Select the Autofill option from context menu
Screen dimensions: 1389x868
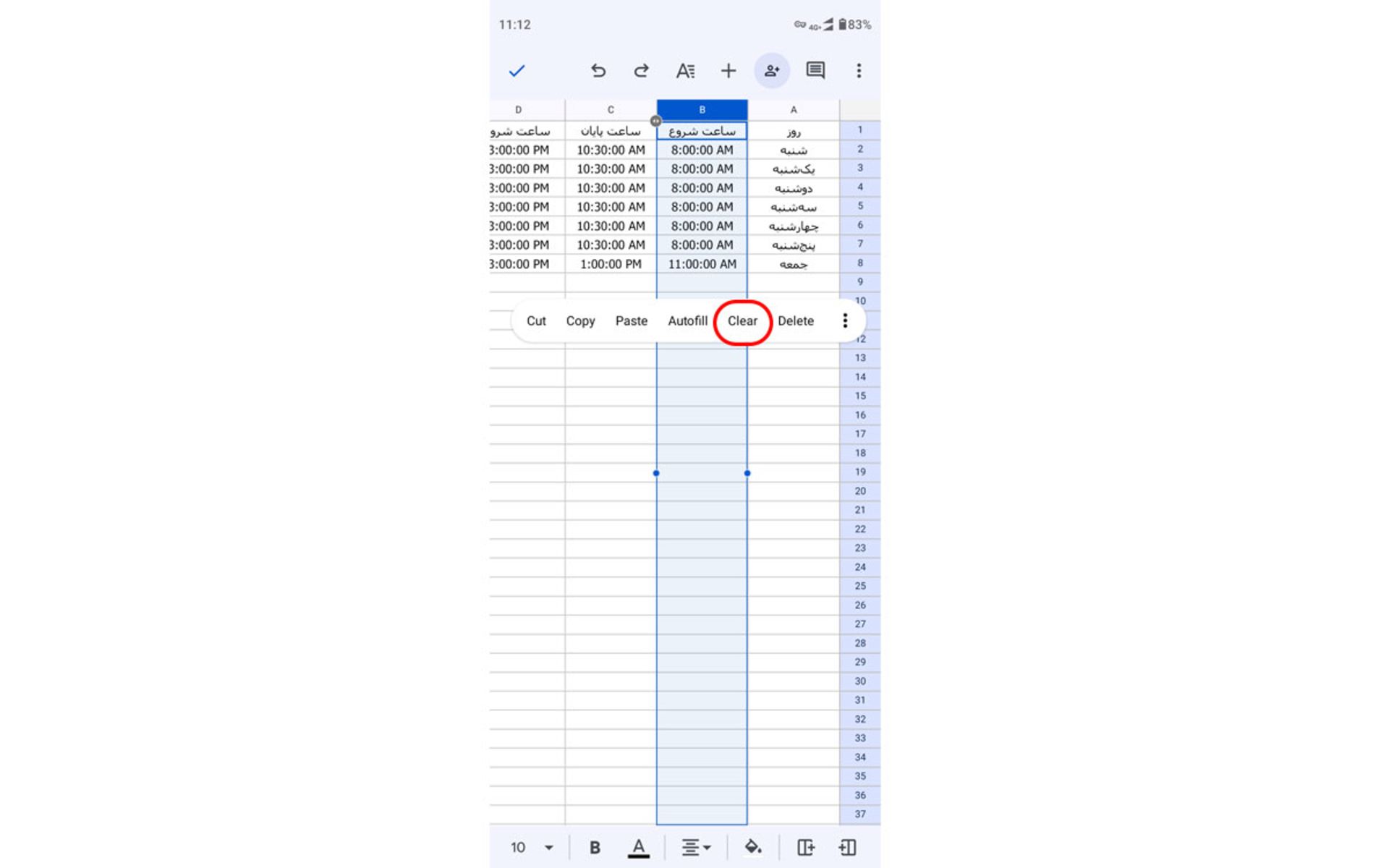[x=686, y=320]
